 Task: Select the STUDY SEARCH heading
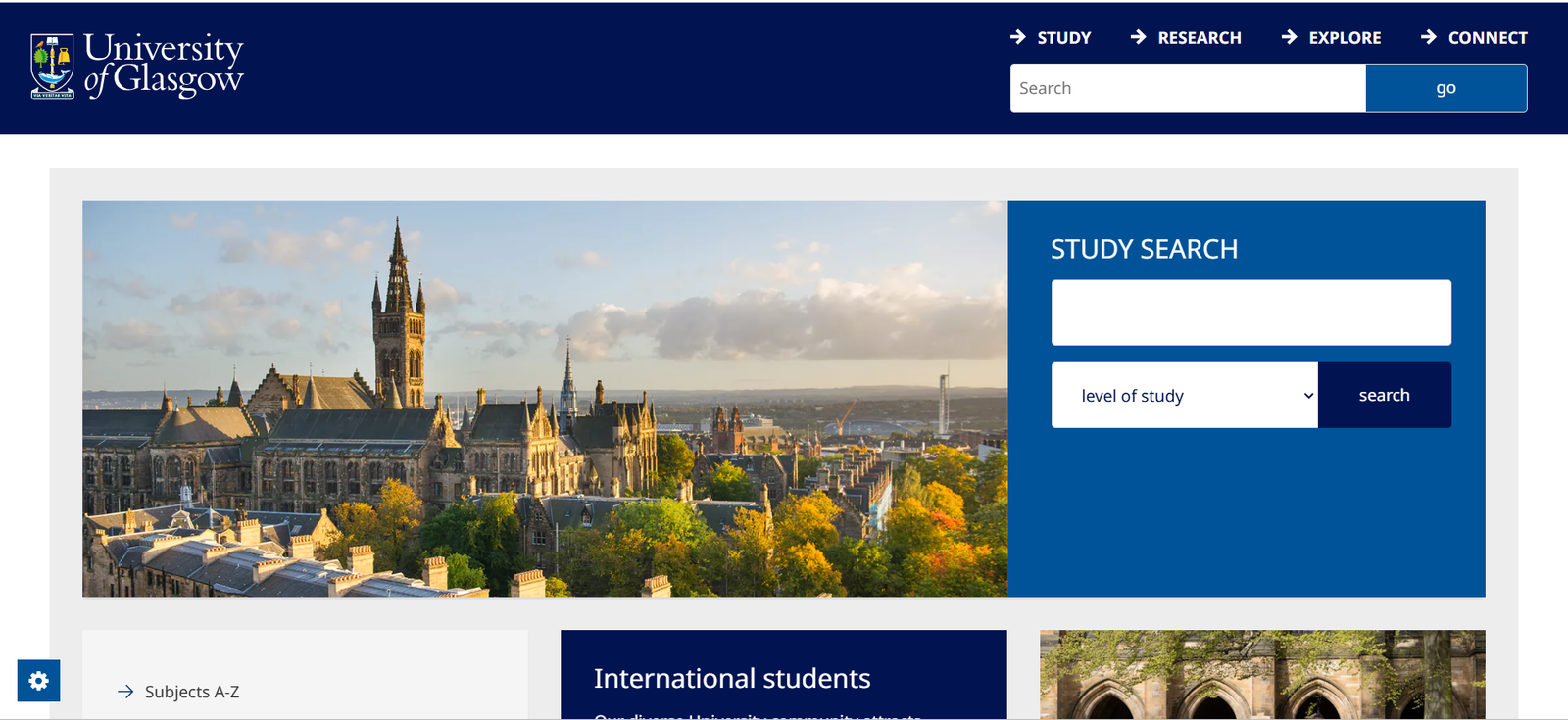click(1145, 249)
